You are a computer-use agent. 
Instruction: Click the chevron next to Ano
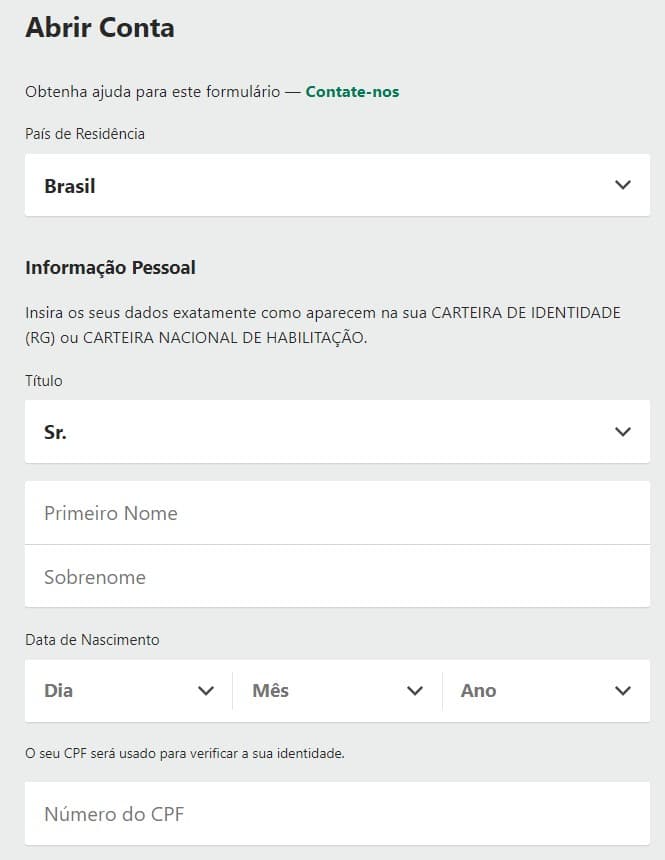(623, 691)
